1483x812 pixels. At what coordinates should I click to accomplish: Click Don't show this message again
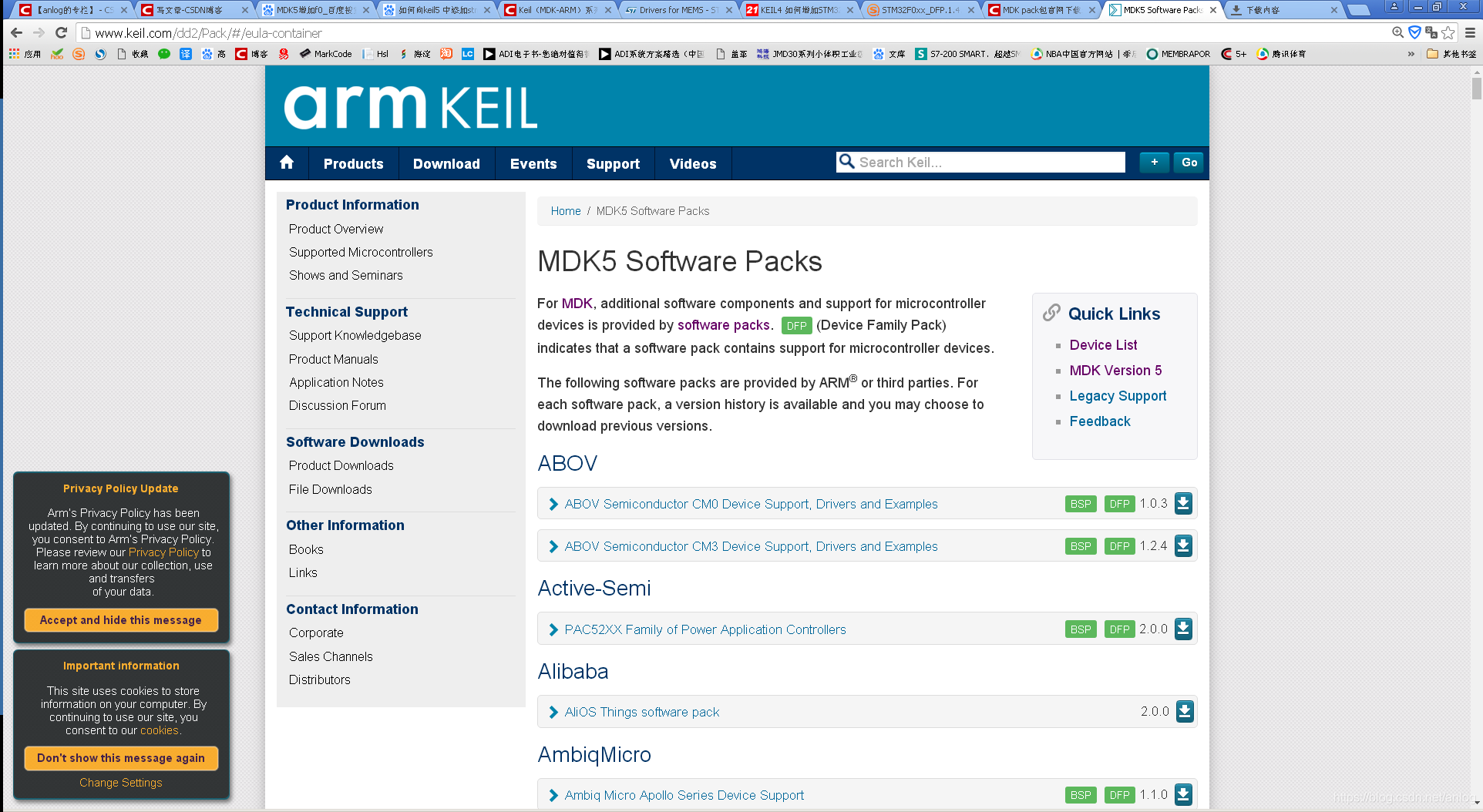point(121,758)
